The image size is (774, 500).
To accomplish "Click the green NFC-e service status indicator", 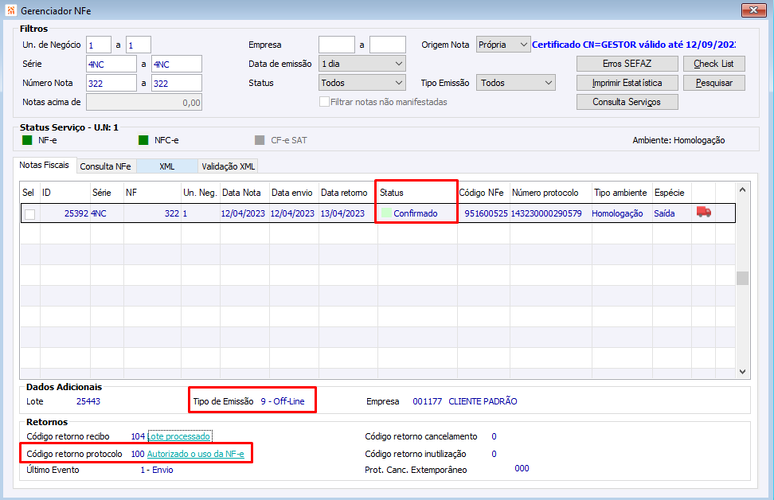I will click(143, 140).
